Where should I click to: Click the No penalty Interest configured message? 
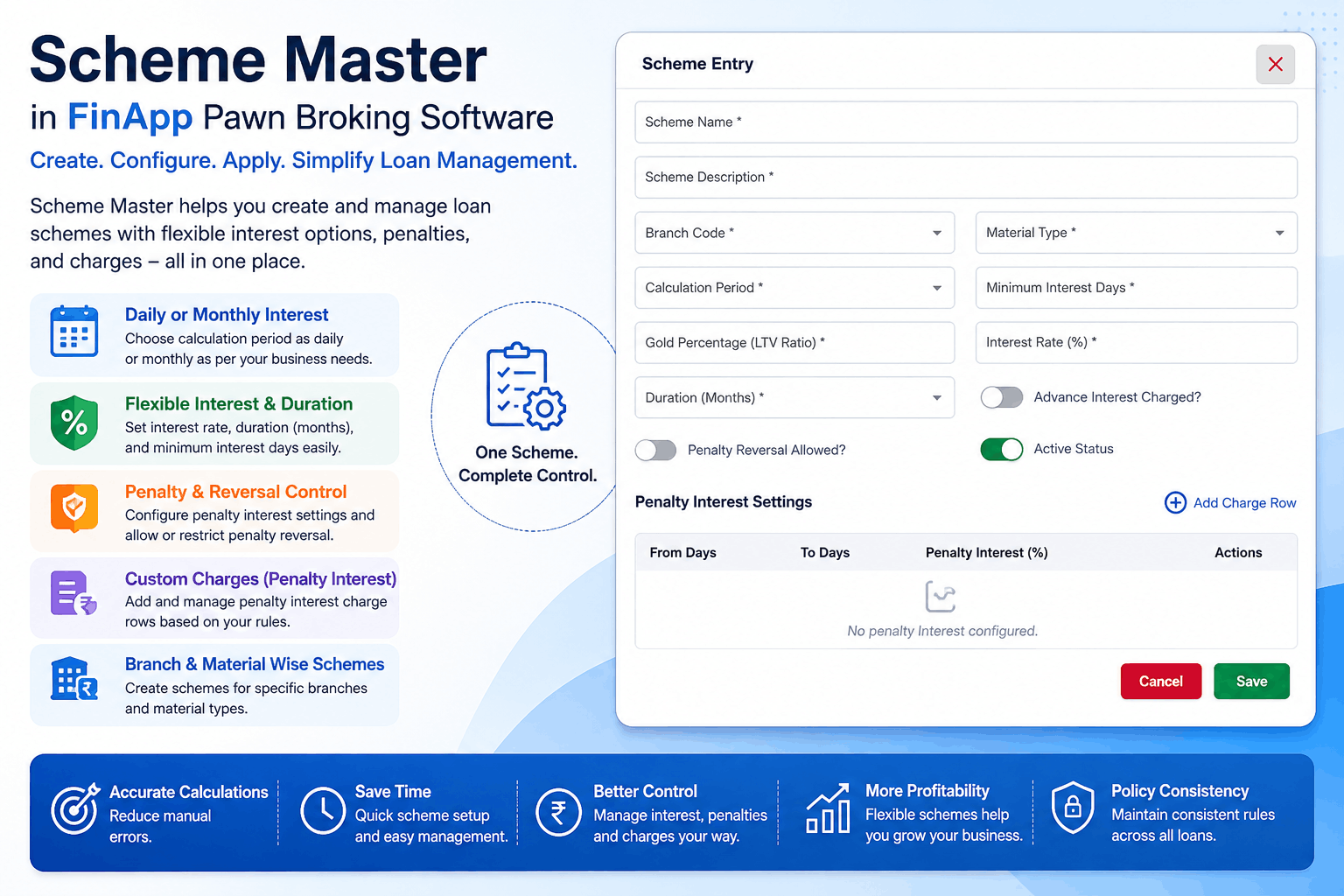(x=942, y=631)
